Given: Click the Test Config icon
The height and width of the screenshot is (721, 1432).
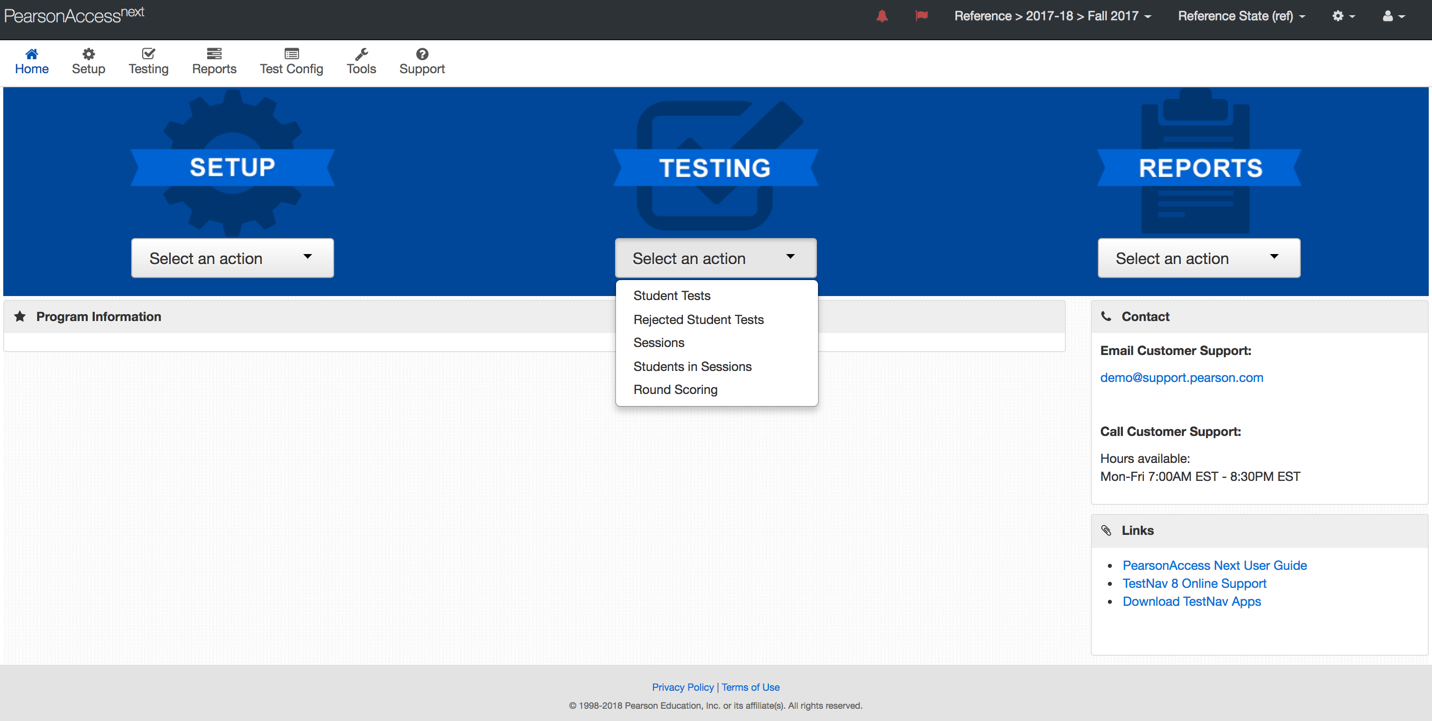Looking at the screenshot, I should click(x=291, y=54).
